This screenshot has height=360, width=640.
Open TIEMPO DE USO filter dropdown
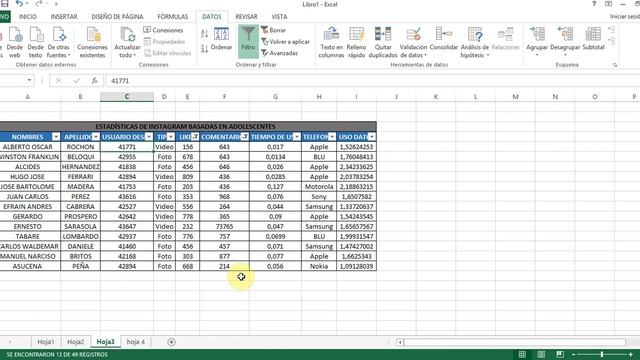tap(297, 137)
